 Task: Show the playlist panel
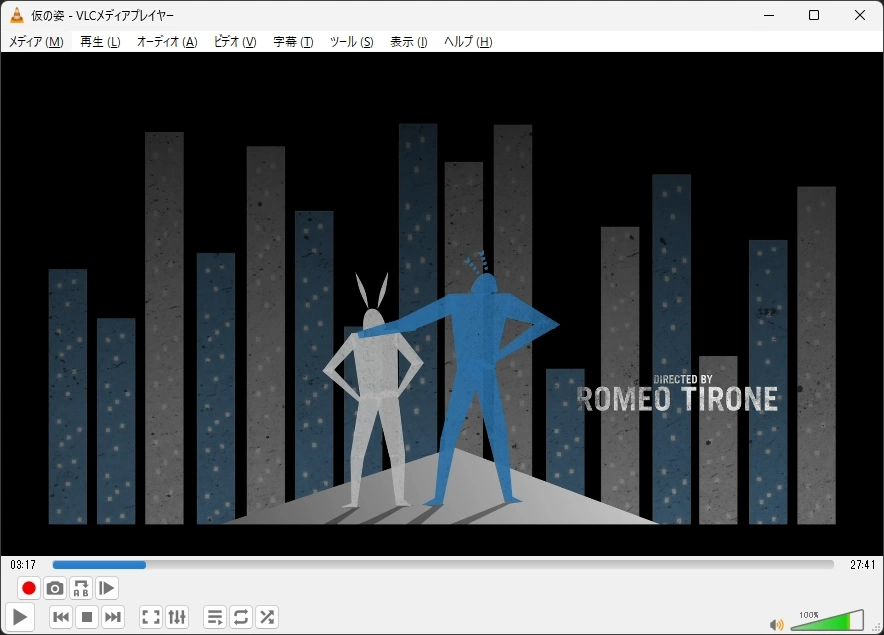pyautogui.click(x=215, y=617)
